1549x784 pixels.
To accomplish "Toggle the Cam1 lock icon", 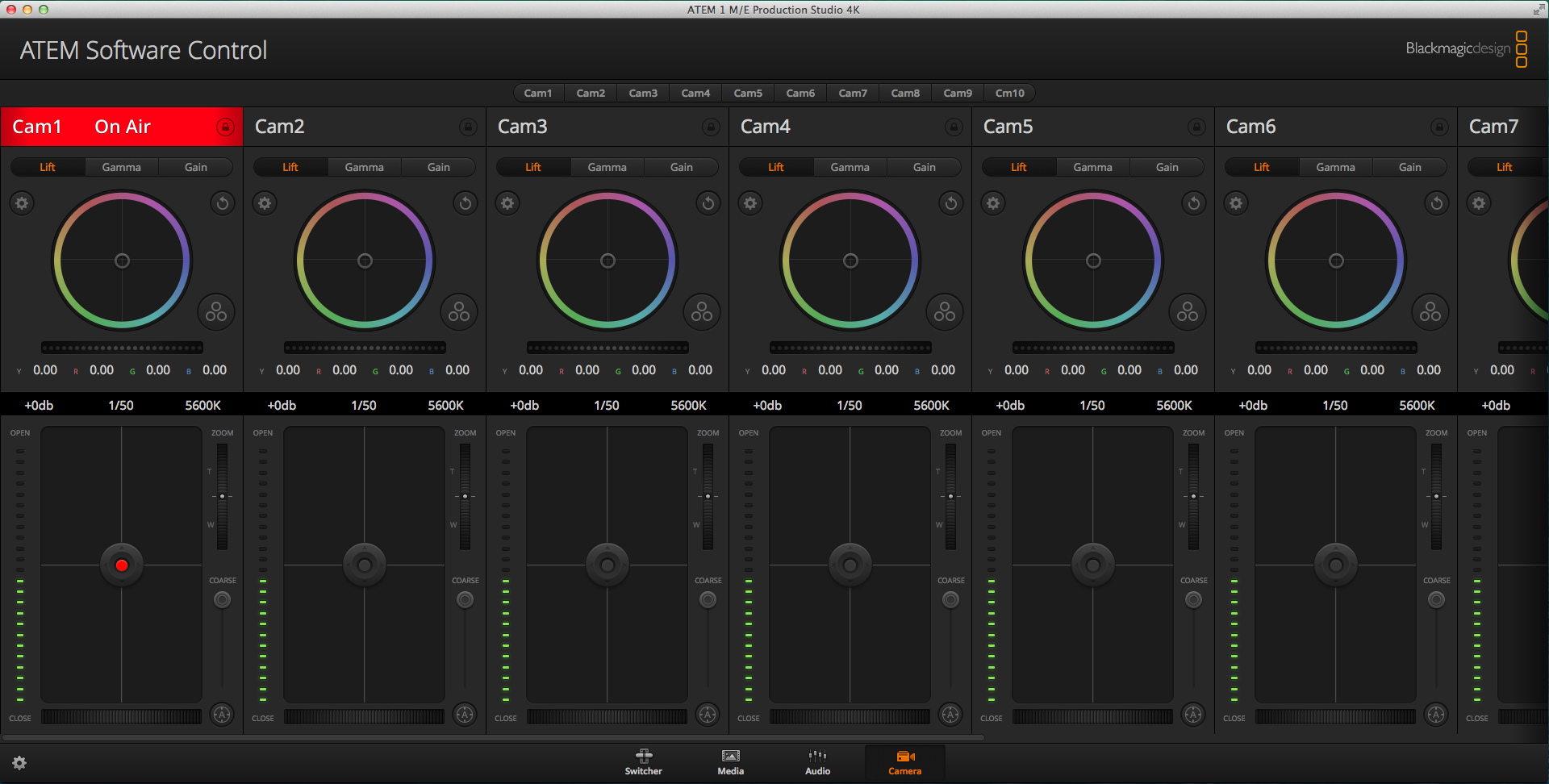I will (225, 127).
